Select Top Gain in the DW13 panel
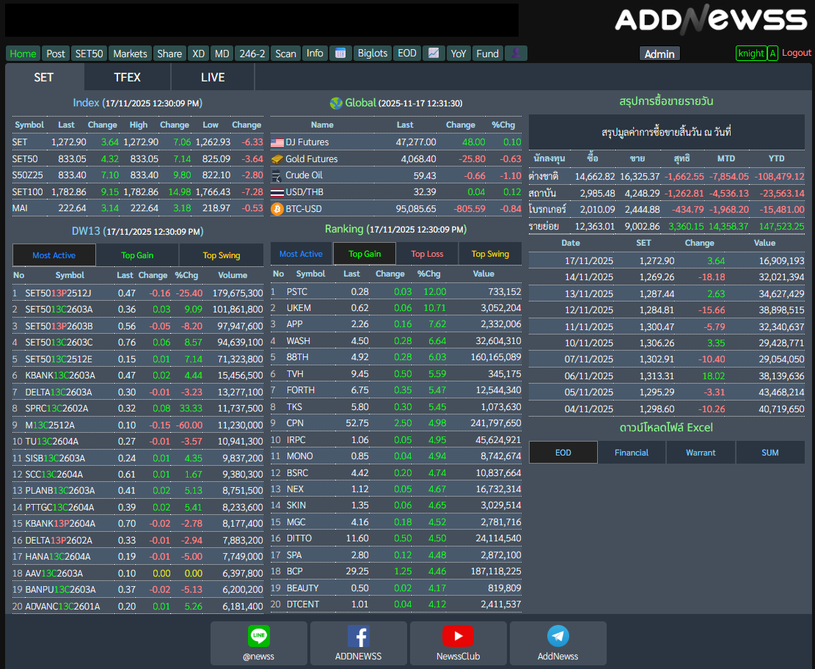This screenshot has height=669, width=815. tap(137, 255)
